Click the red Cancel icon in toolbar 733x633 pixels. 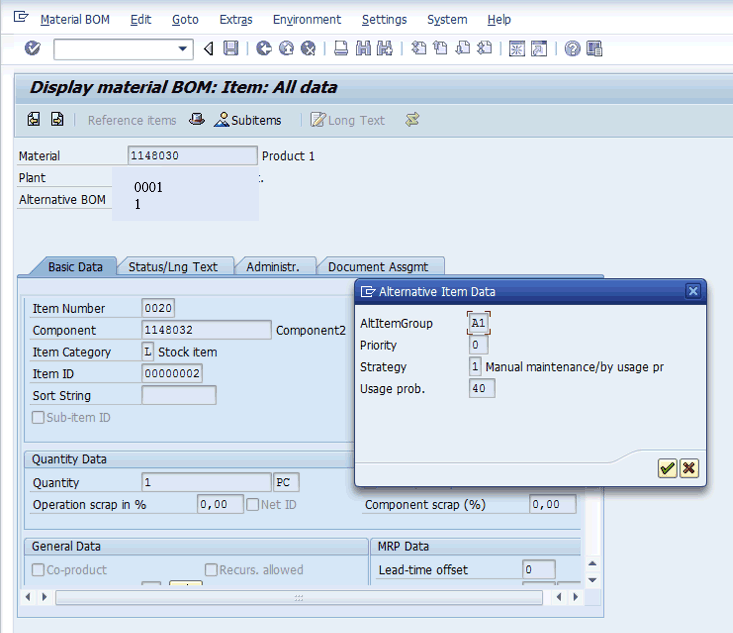tap(308, 48)
